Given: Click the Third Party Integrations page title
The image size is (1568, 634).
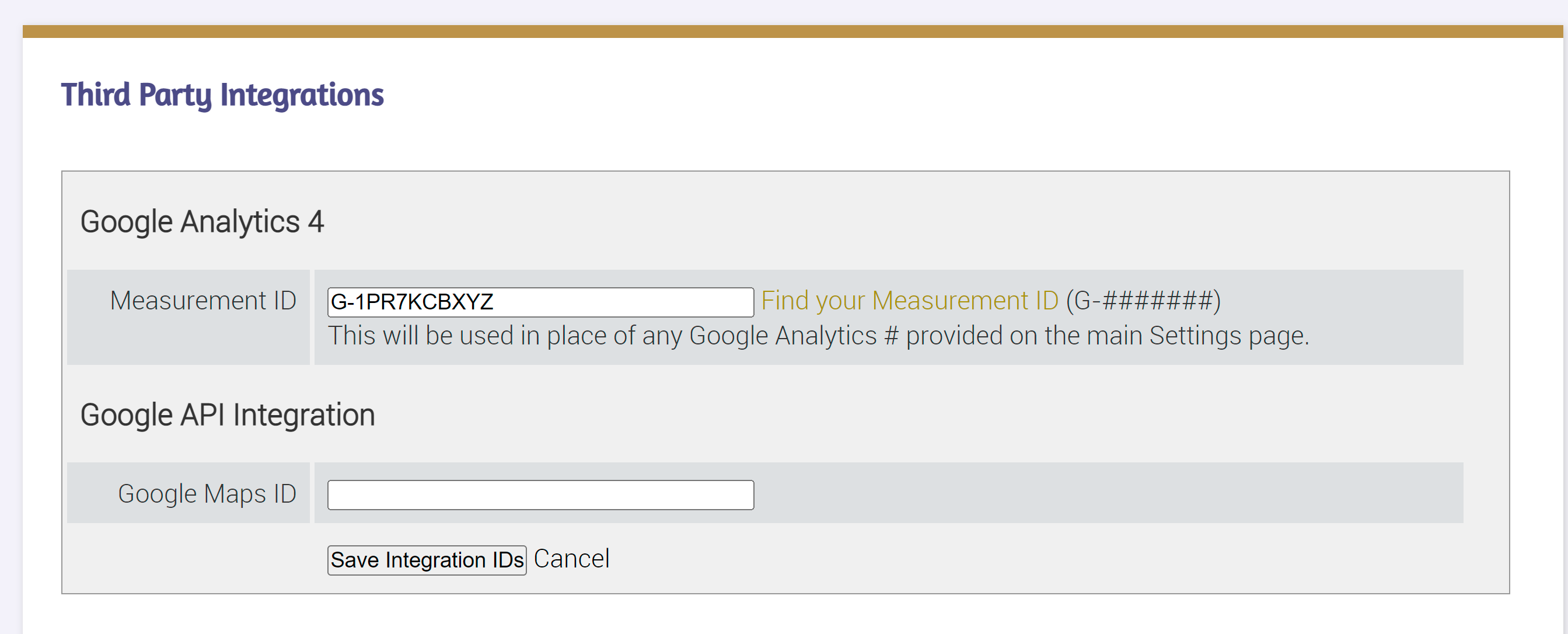Looking at the screenshot, I should tap(222, 93).
